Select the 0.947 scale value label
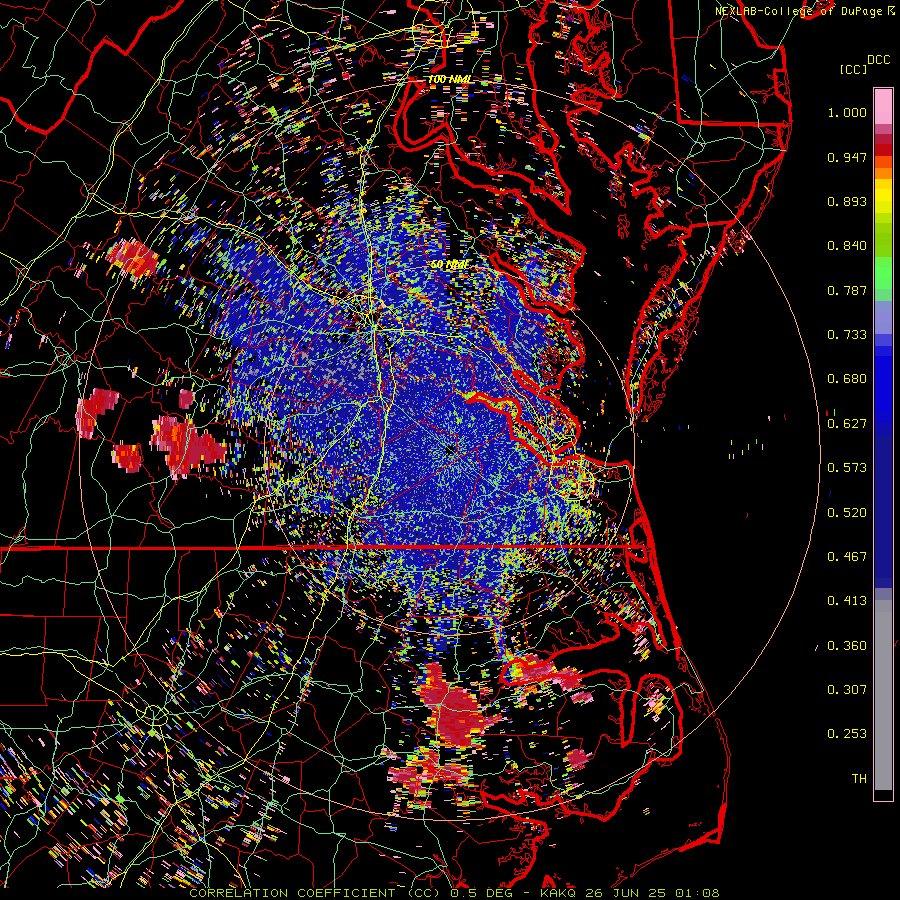The width and height of the screenshot is (900, 900). pyautogui.click(x=847, y=157)
